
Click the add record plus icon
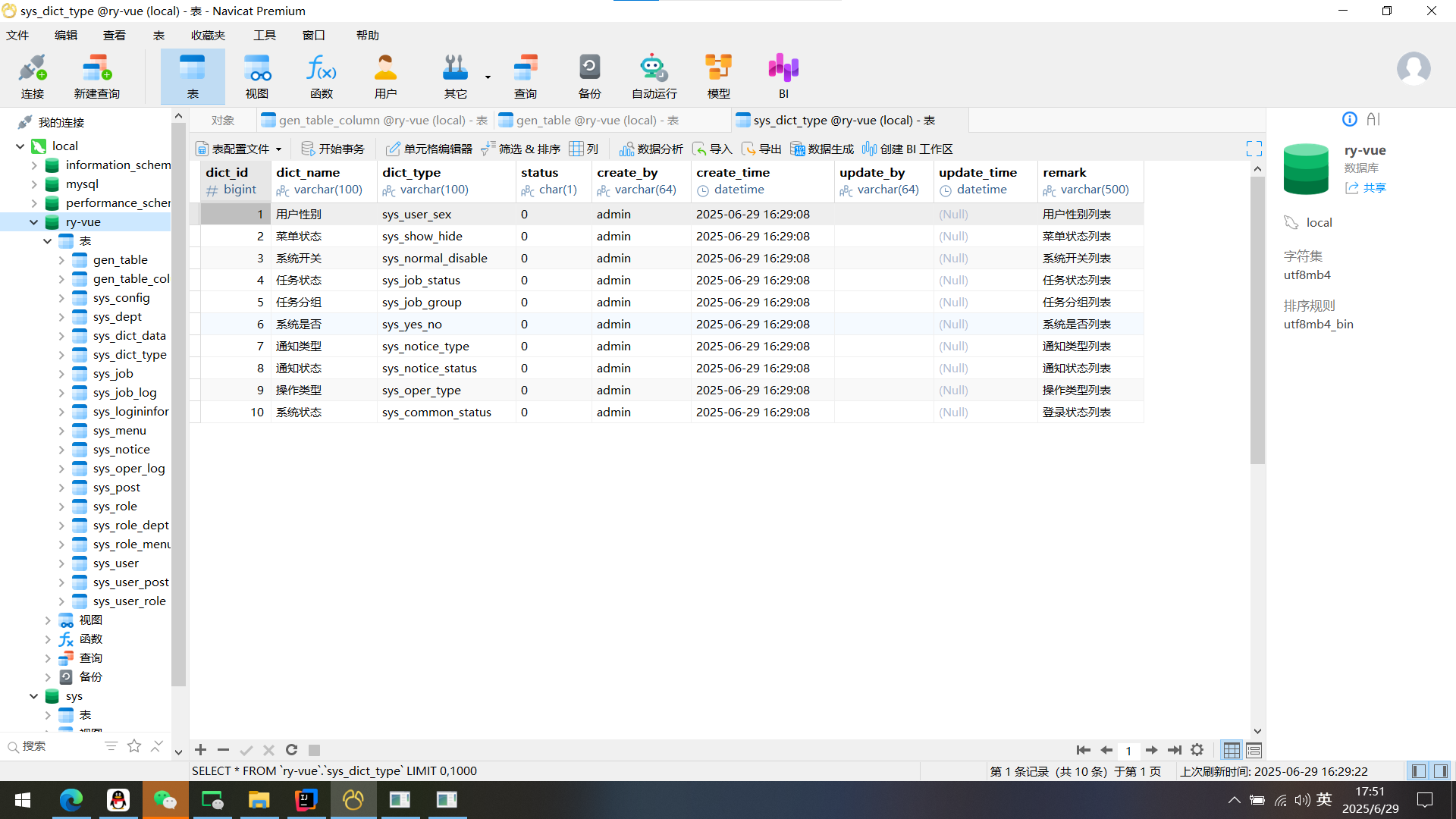(x=200, y=750)
